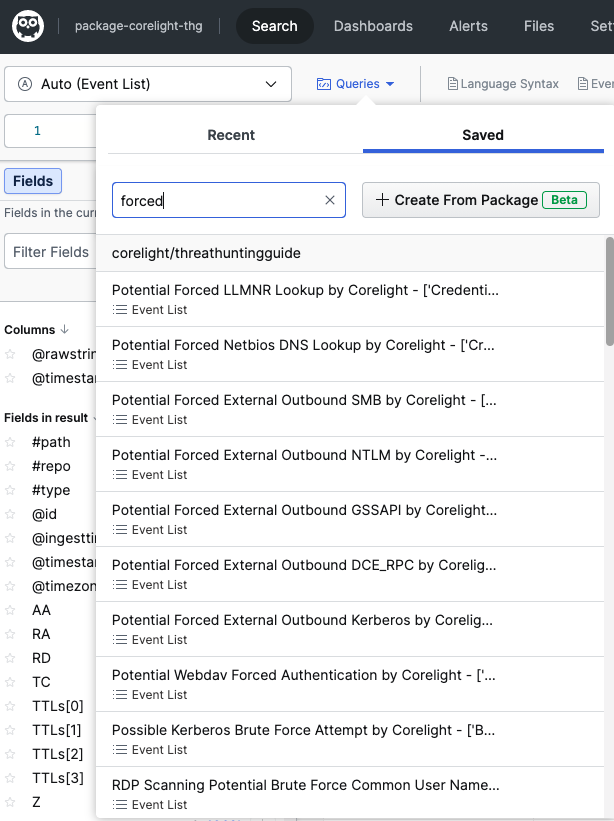This screenshot has width=614, height=821.
Task: Star the @id field
Action: pyautogui.click(x=10, y=514)
